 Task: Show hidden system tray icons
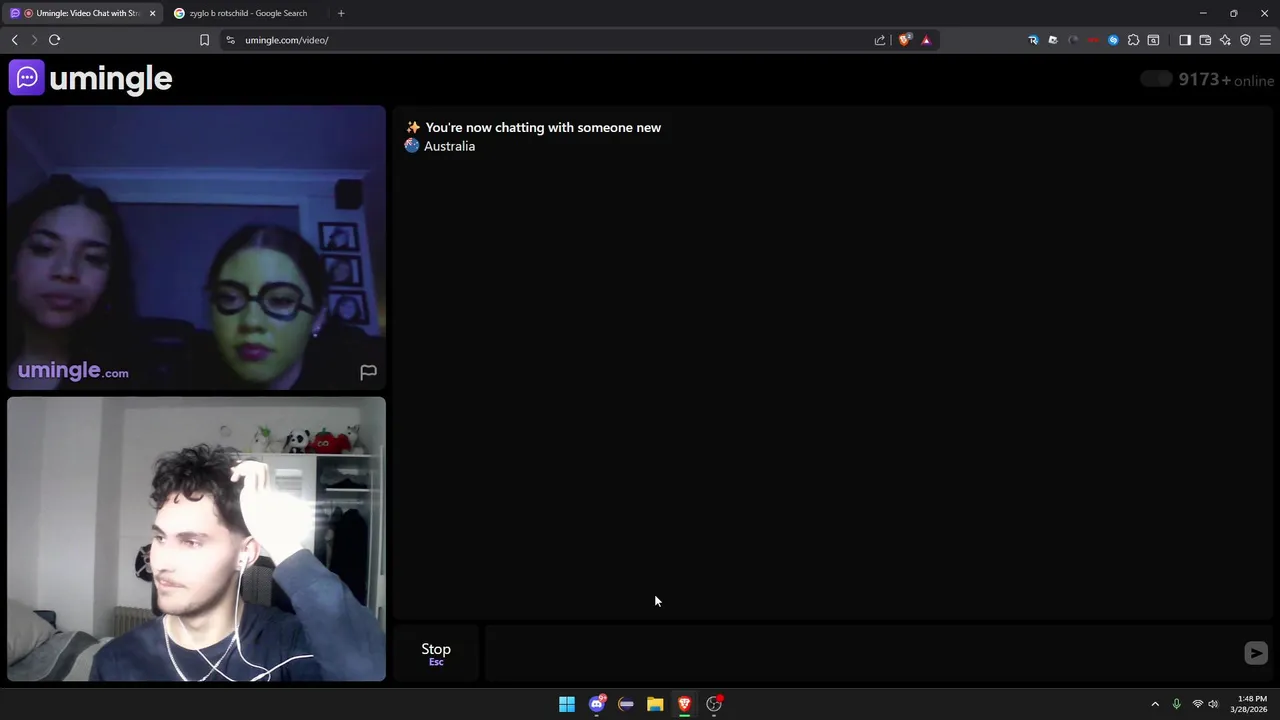(1155, 704)
